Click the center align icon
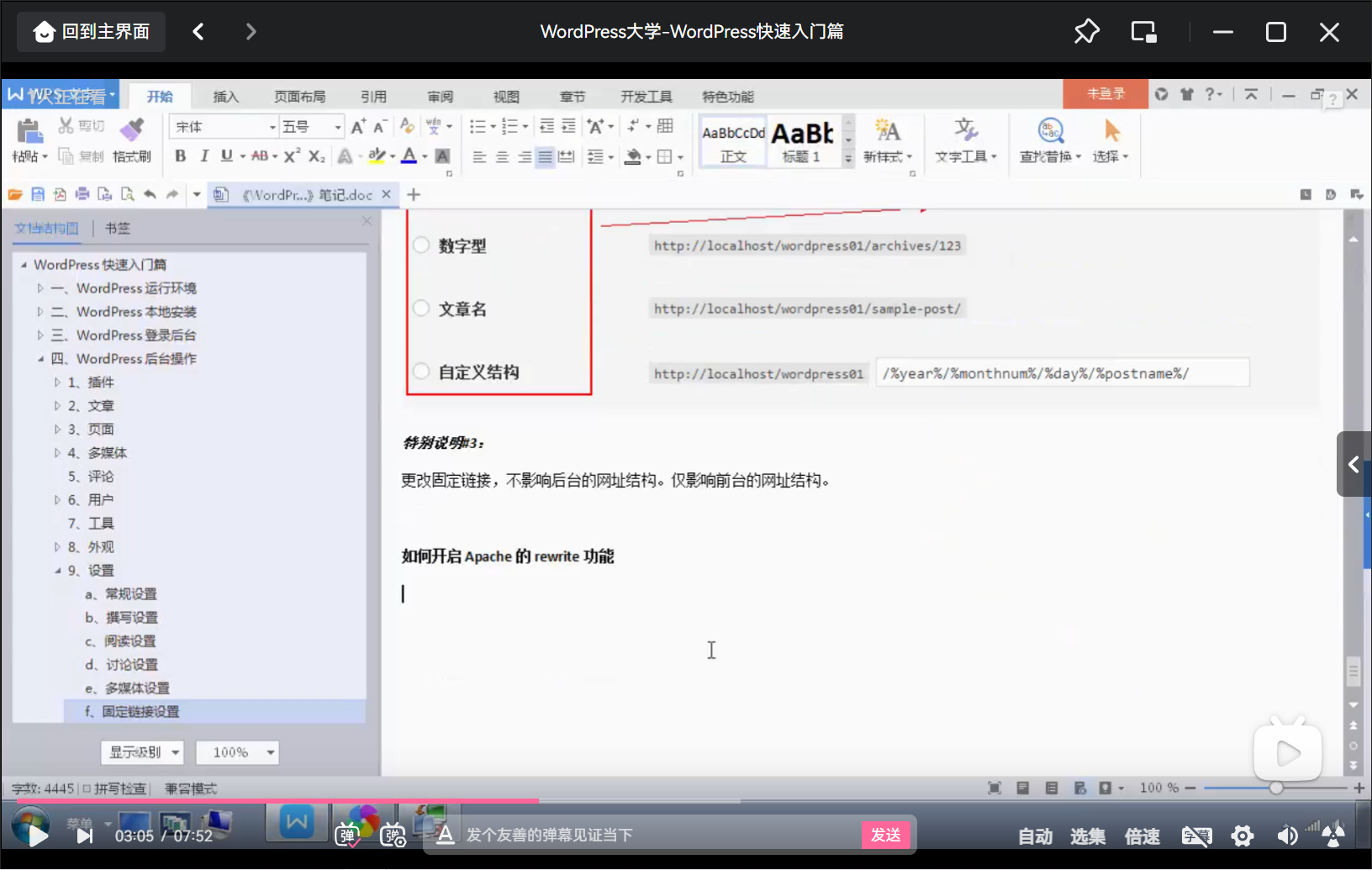The height and width of the screenshot is (870, 1372). coord(502,157)
